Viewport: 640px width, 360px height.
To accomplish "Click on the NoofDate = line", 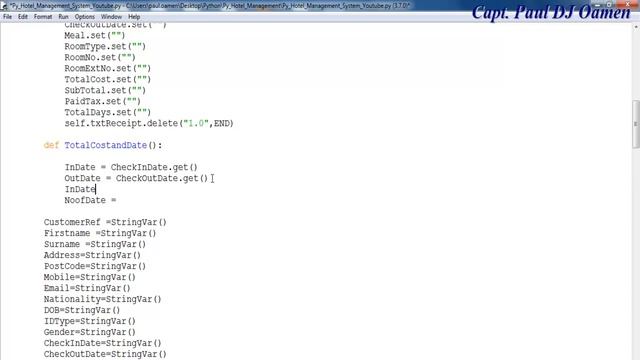I will (x=90, y=200).
